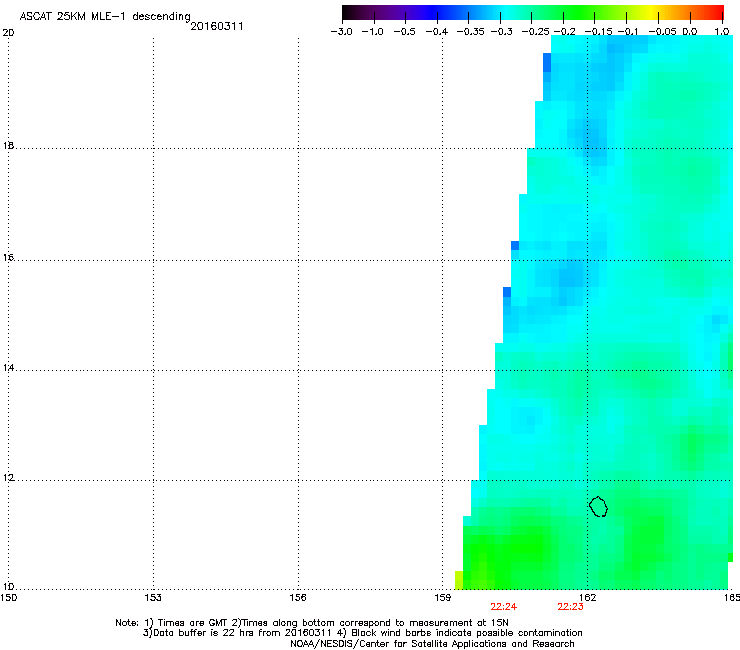
Task: Click the latitude axis label 14
Action: [8, 367]
